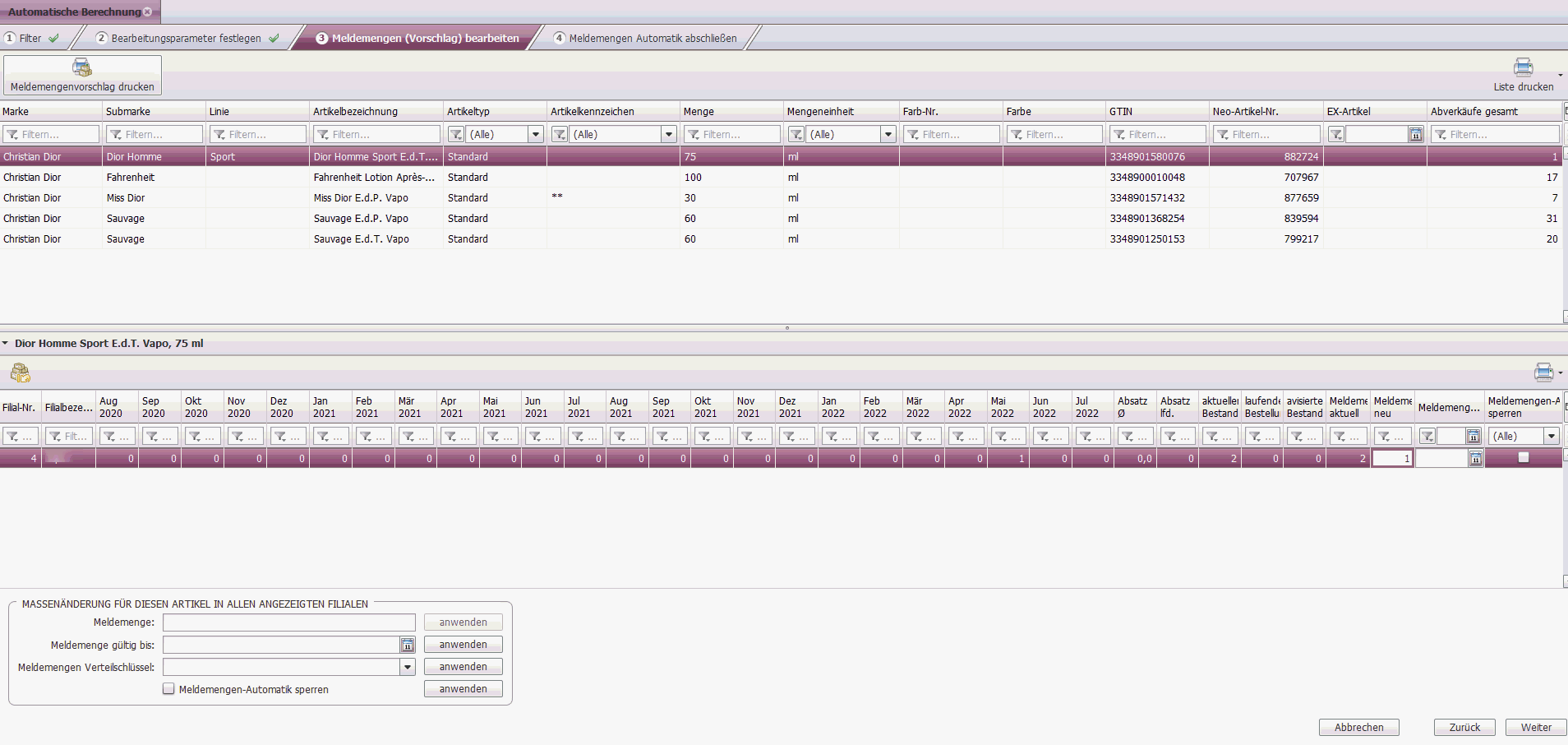The height and width of the screenshot is (745, 1568).
Task: Click filter icon in Farbe column
Action: (1017, 134)
